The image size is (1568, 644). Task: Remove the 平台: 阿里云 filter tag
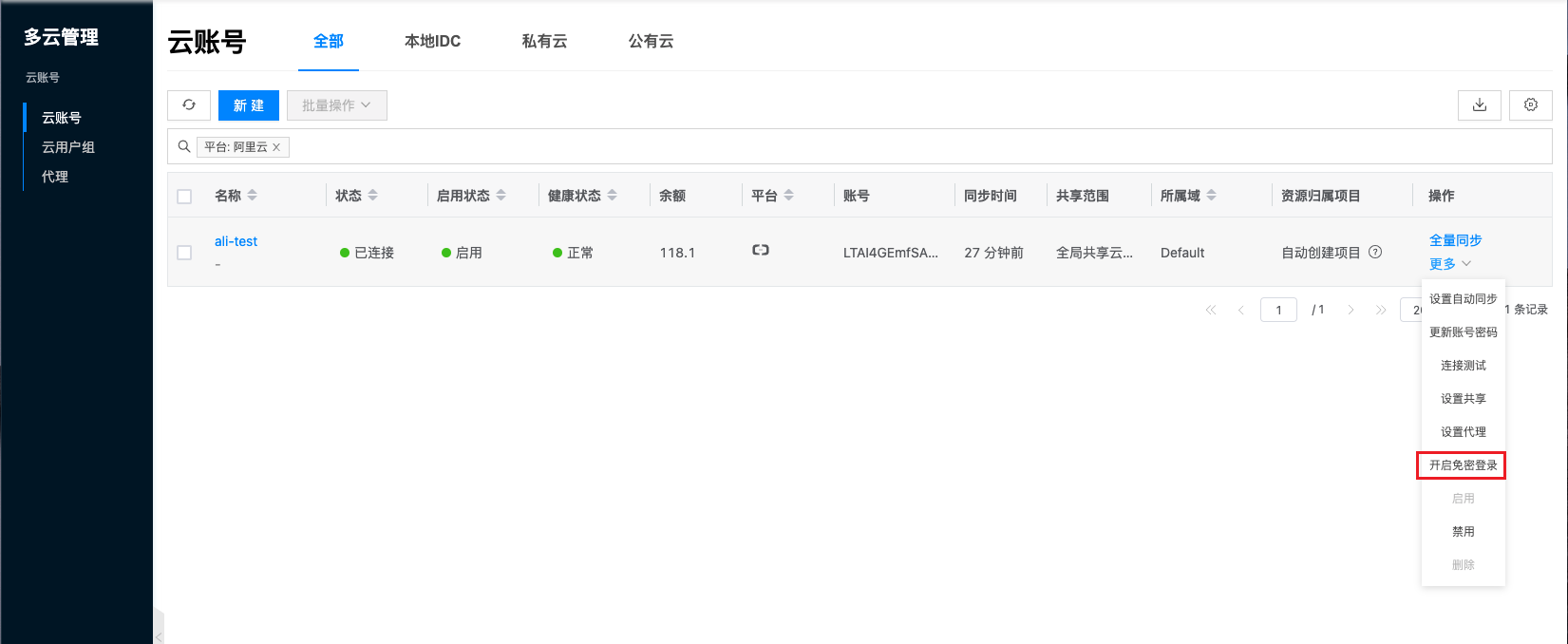[276, 147]
